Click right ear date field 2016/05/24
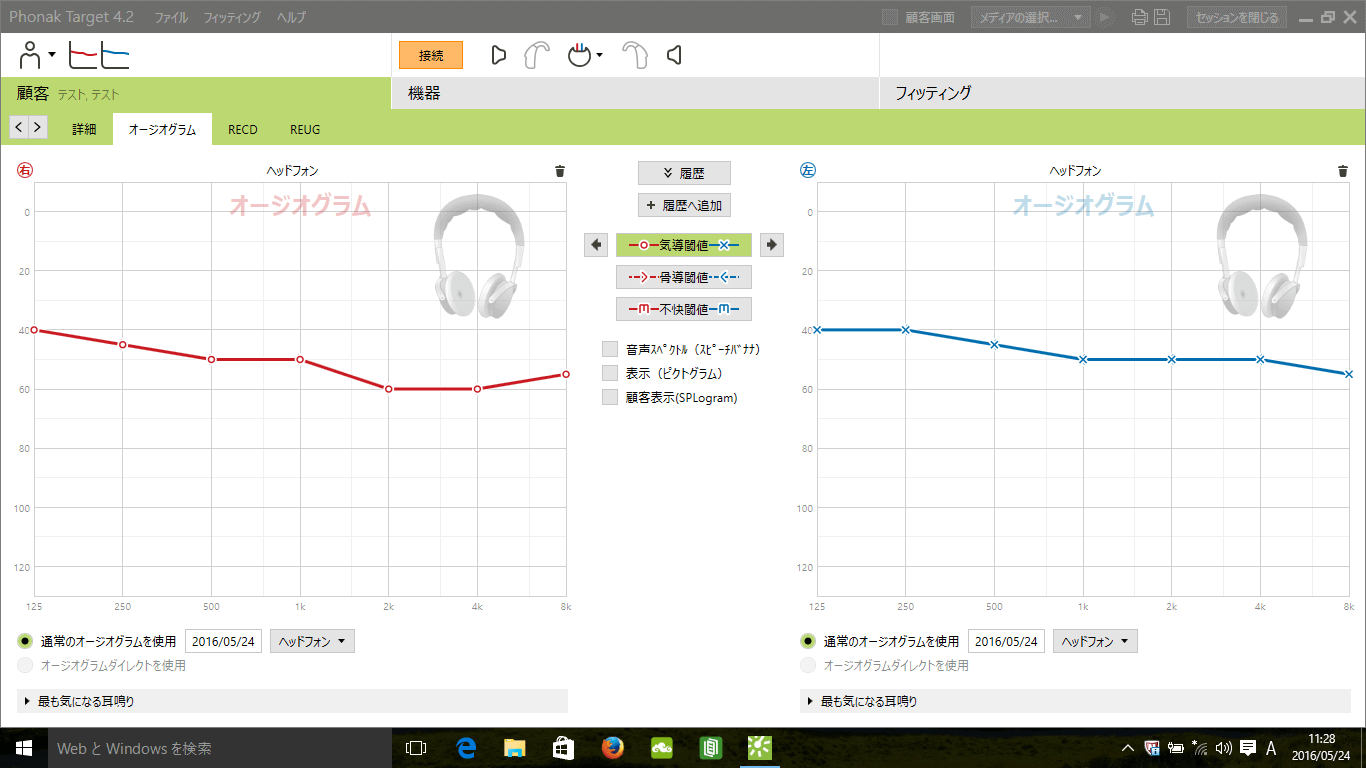Screen dimensions: 1366x768 [x=224, y=641]
